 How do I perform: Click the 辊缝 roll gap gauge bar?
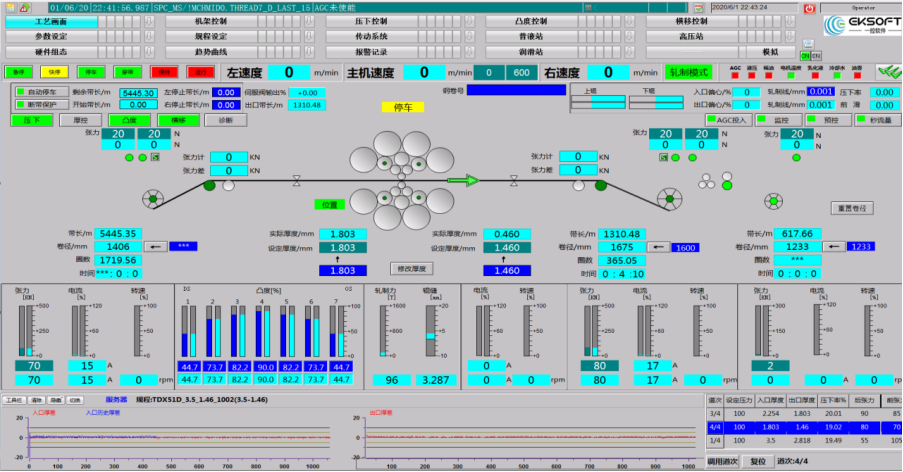[x=431, y=331]
